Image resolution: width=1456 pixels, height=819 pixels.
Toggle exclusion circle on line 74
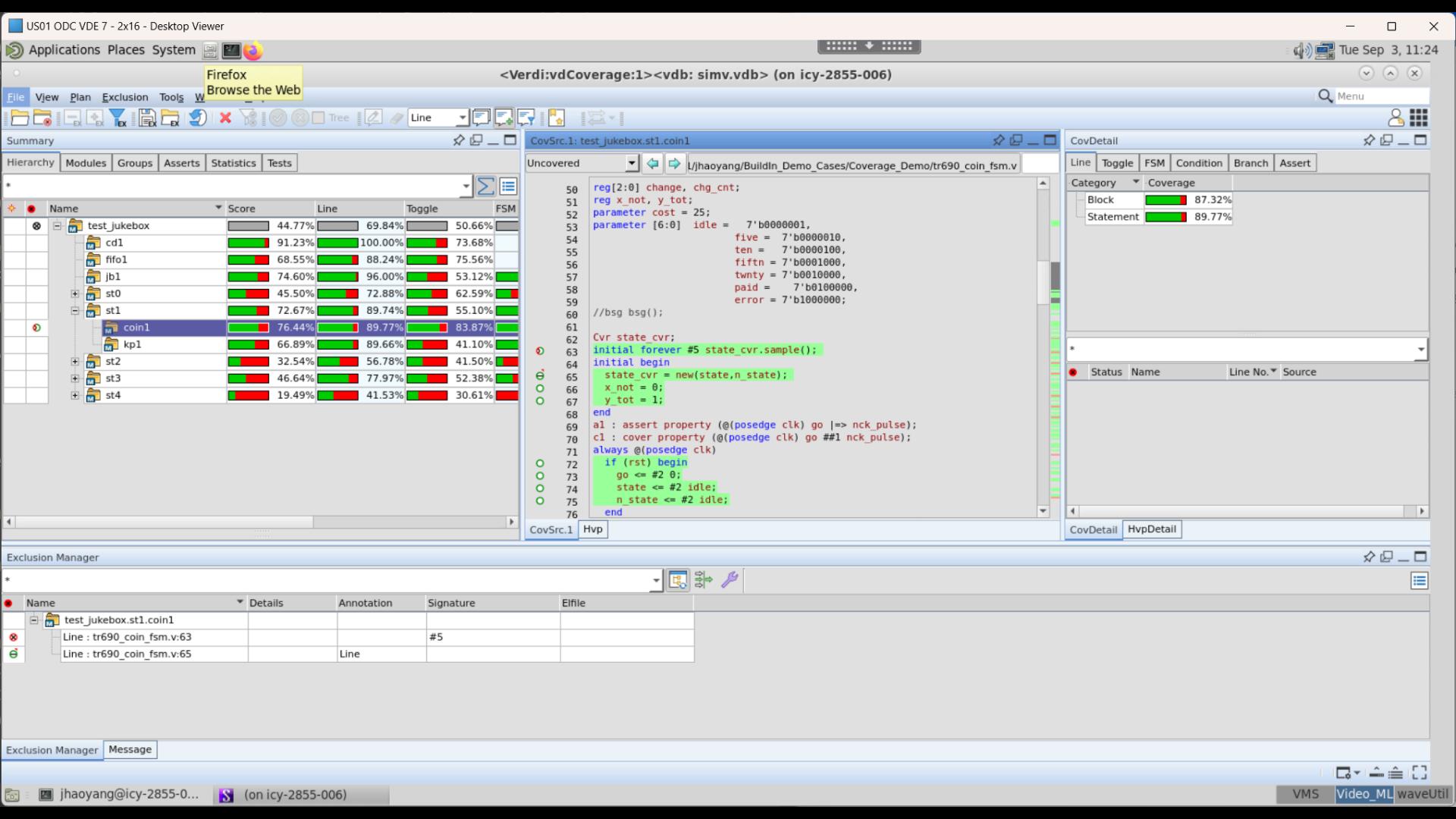[x=540, y=488]
